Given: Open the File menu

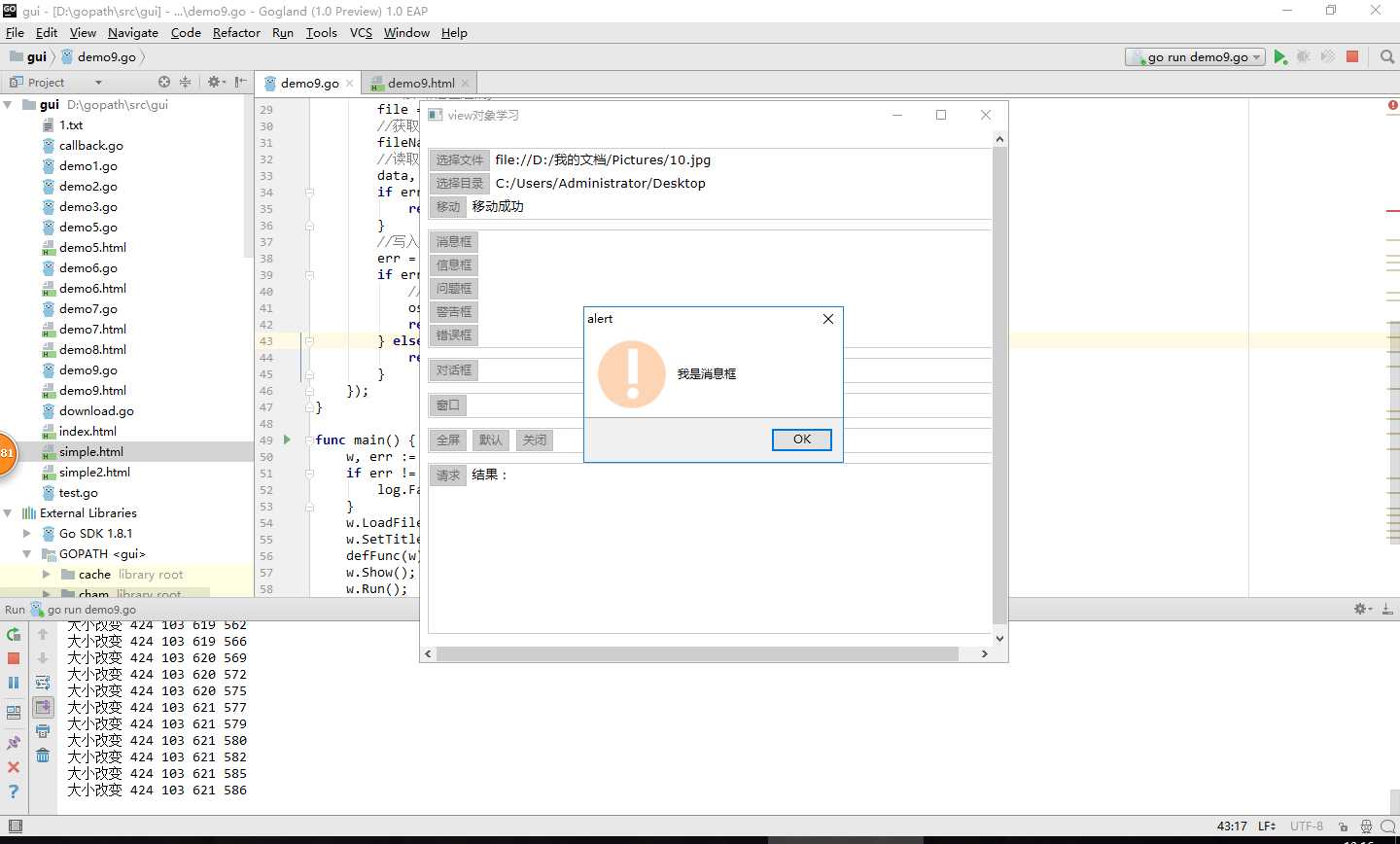Looking at the screenshot, I should [x=15, y=32].
